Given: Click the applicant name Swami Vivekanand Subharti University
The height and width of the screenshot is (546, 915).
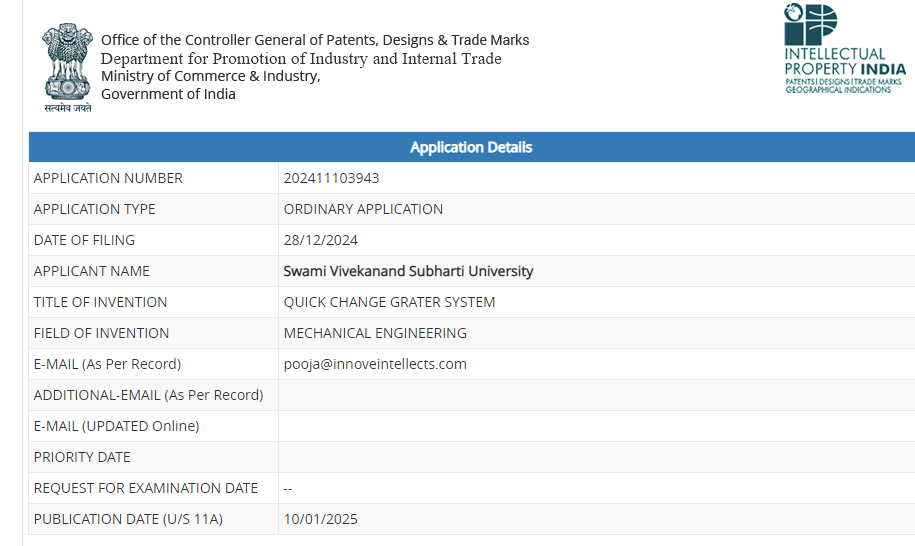Looking at the screenshot, I should [x=408, y=271].
